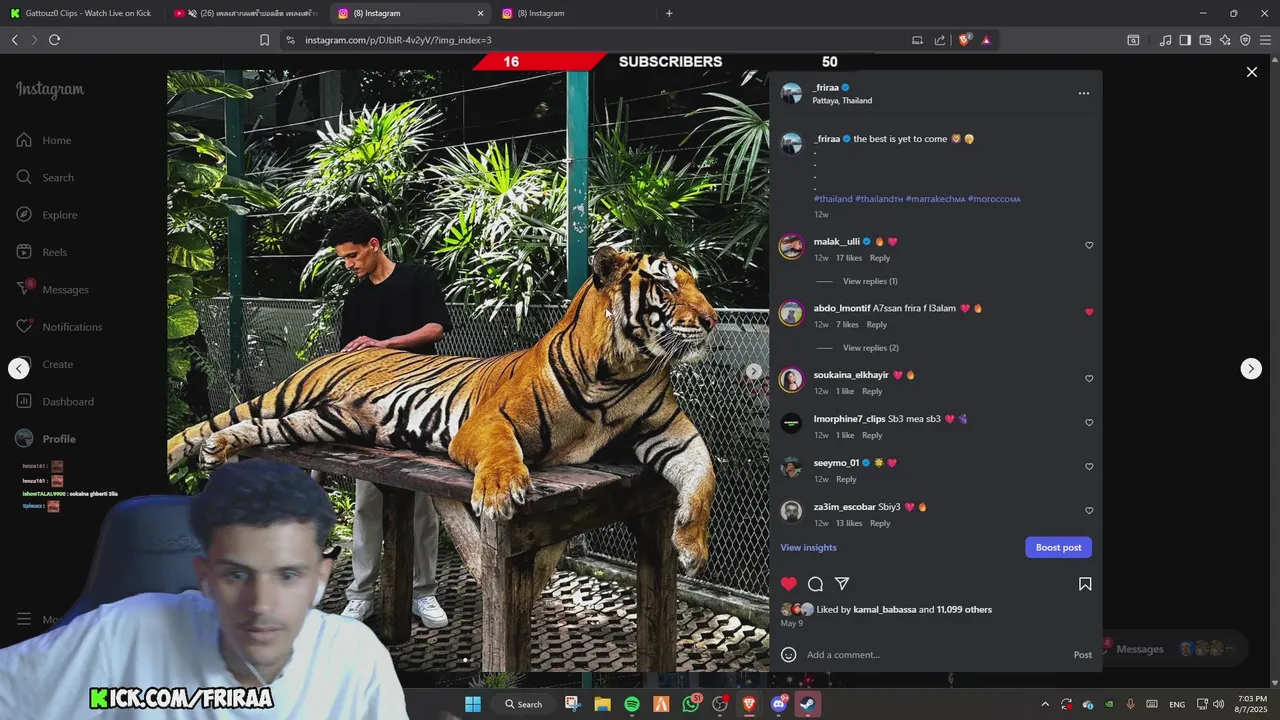The image size is (1280, 720).
Task: Open the #thailand hashtag
Action: 833,199
